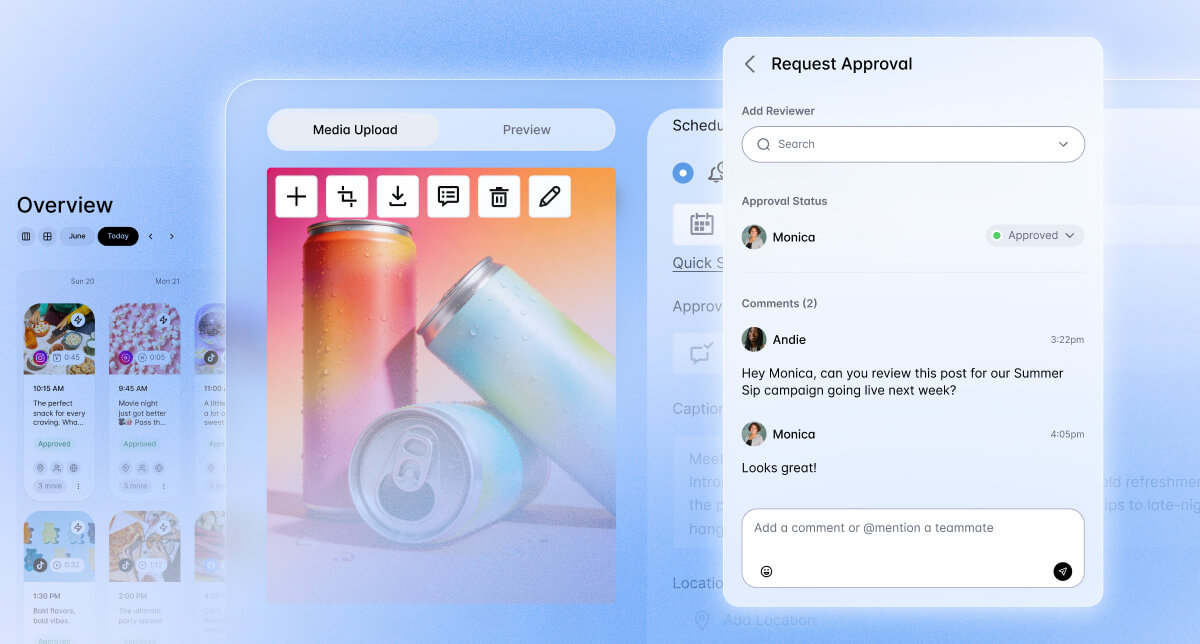Click Instagram icon on 10:15 AM post
This screenshot has width=1200, height=644.
point(41,357)
